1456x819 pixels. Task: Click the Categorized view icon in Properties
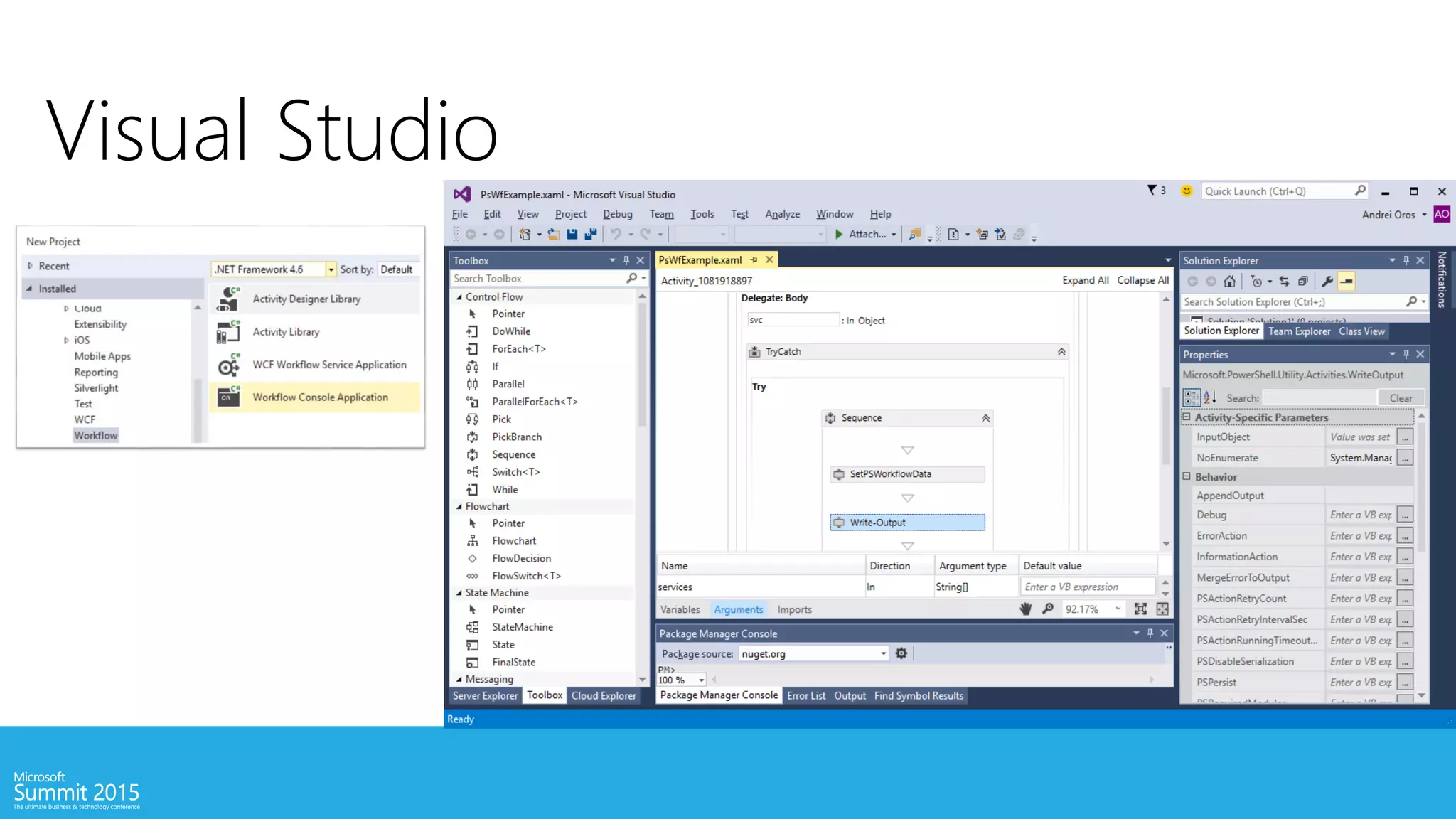coord(1192,397)
